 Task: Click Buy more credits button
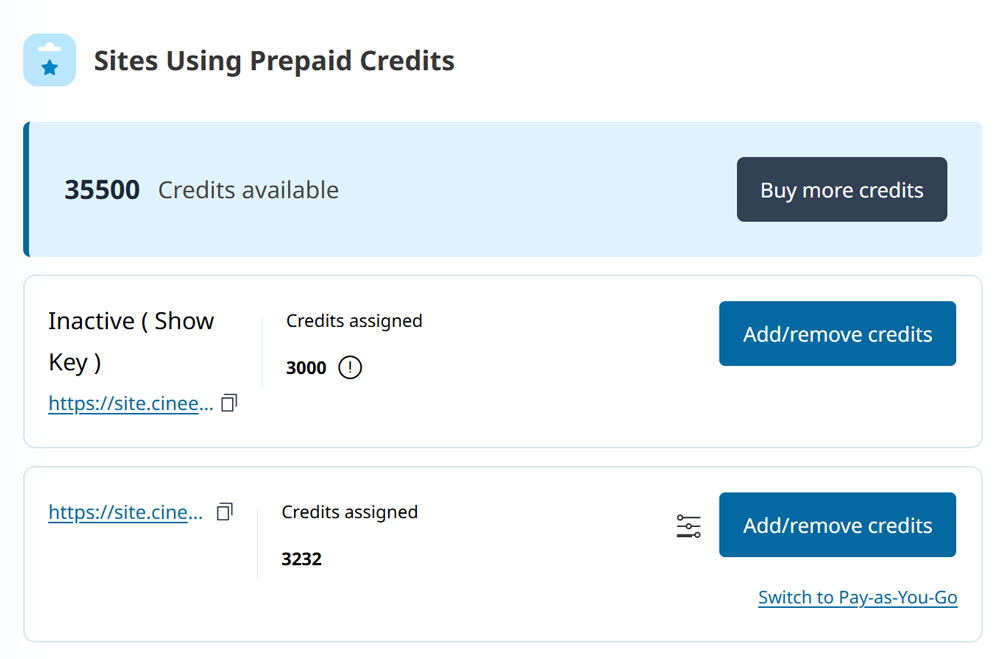[x=842, y=189]
